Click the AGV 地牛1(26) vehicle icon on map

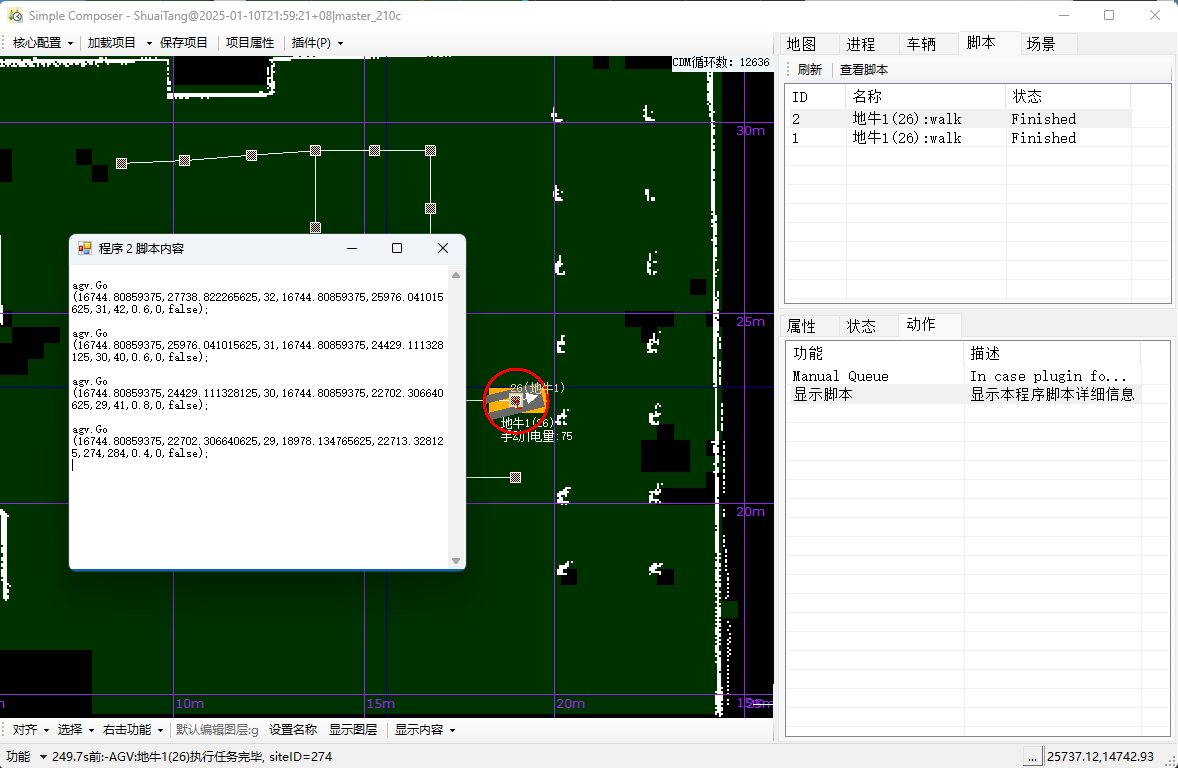tap(515, 400)
